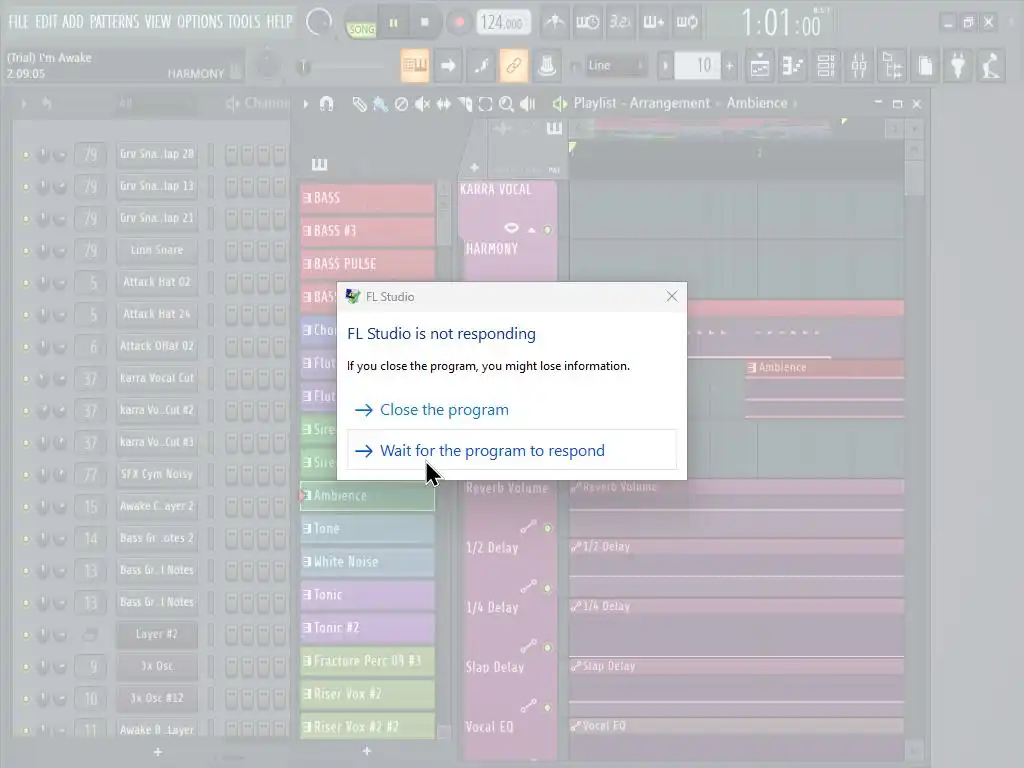Toggle loop recording icon
The width and height of the screenshot is (1024, 768).
click(x=686, y=23)
